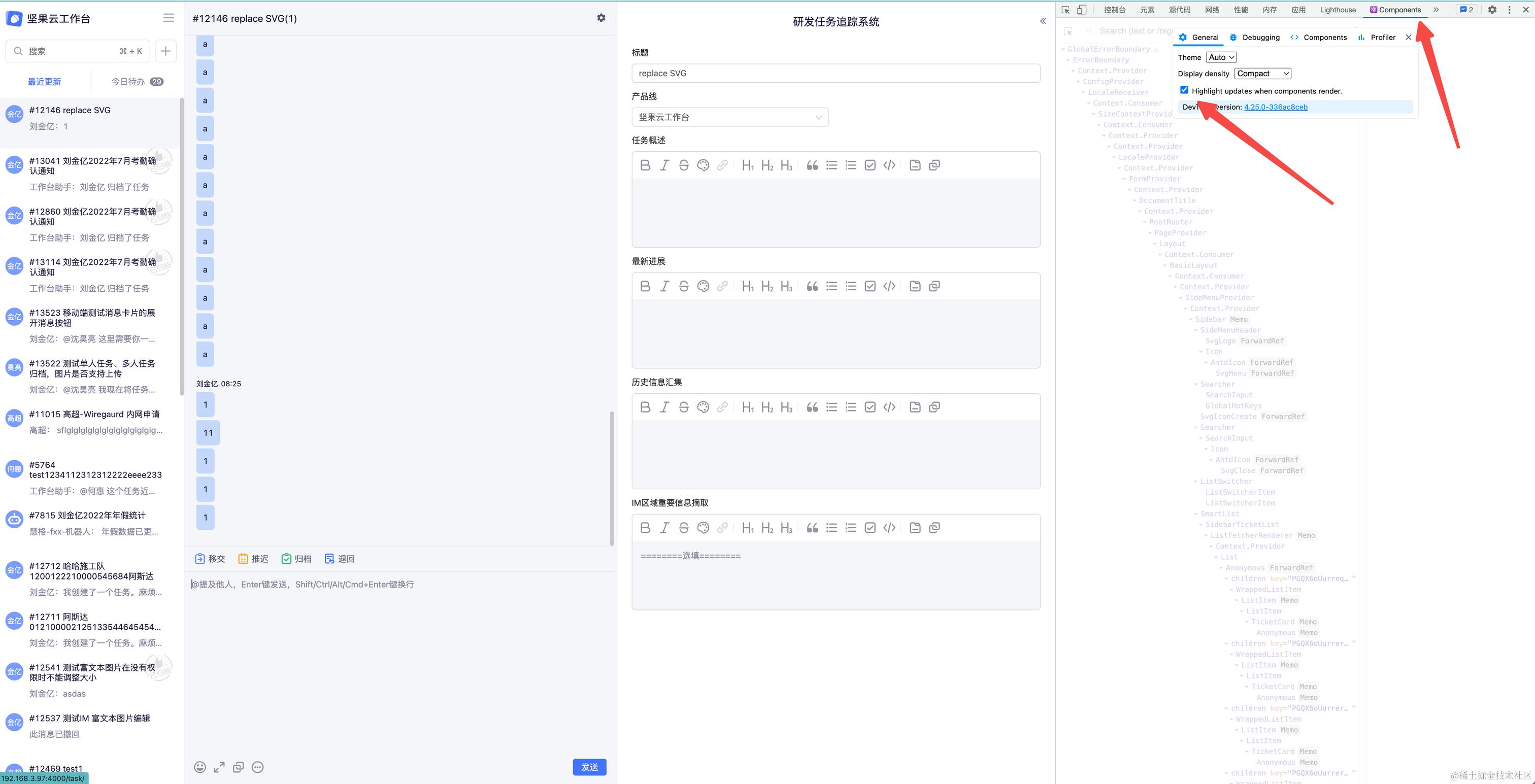Click the code icon in IM区域重要信息摘取 toolbar

tap(889, 528)
